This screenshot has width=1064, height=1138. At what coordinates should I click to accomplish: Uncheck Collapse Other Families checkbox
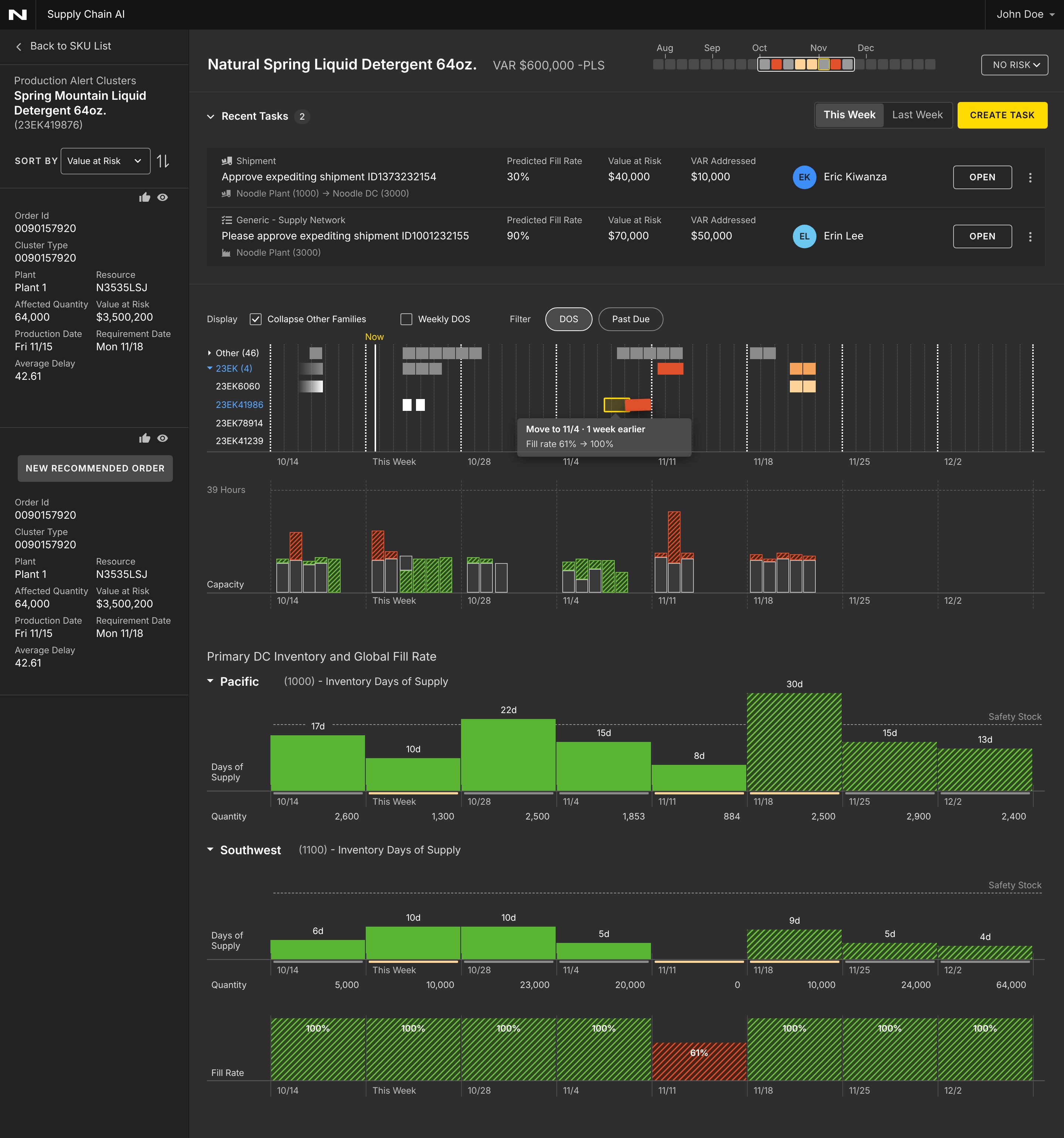tap(256, 320)
